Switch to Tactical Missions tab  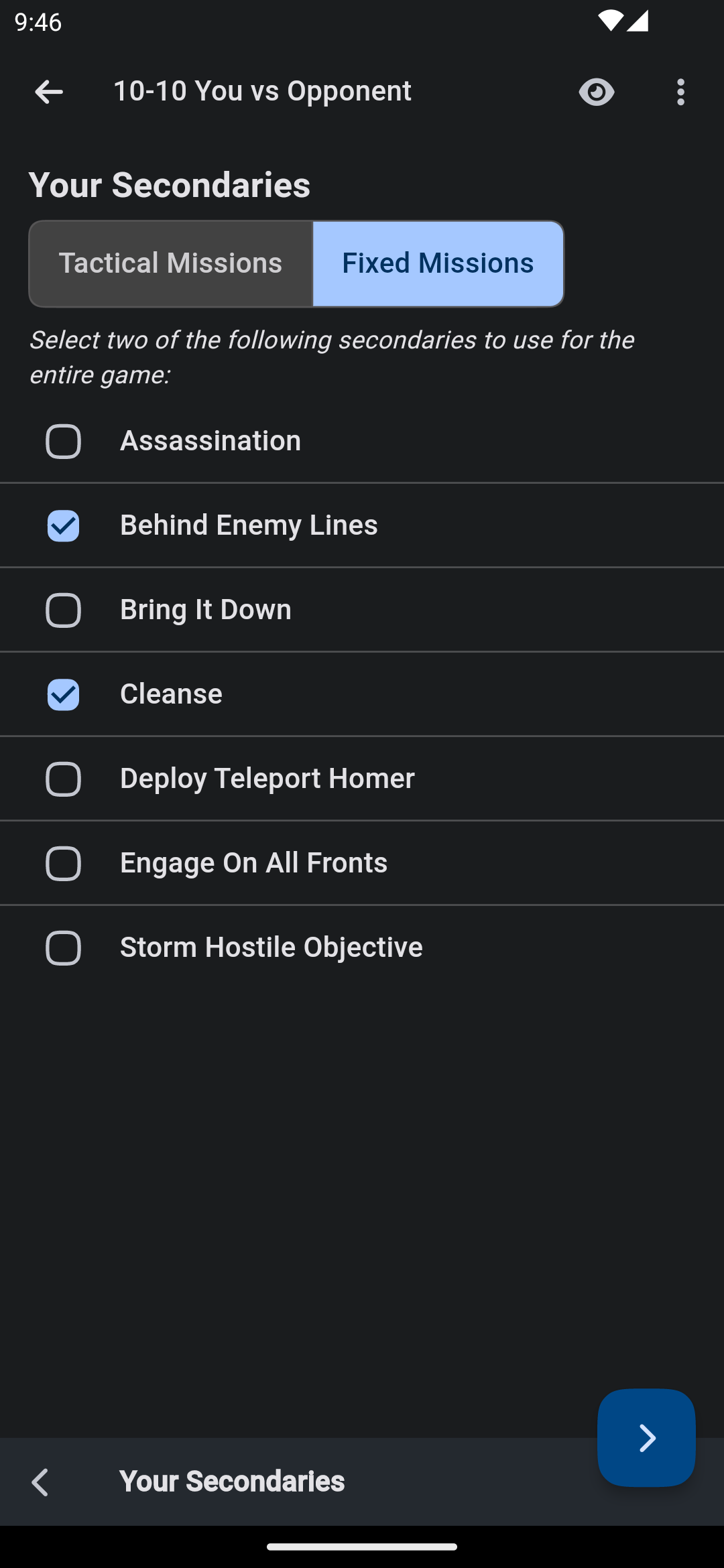(171, 263)
